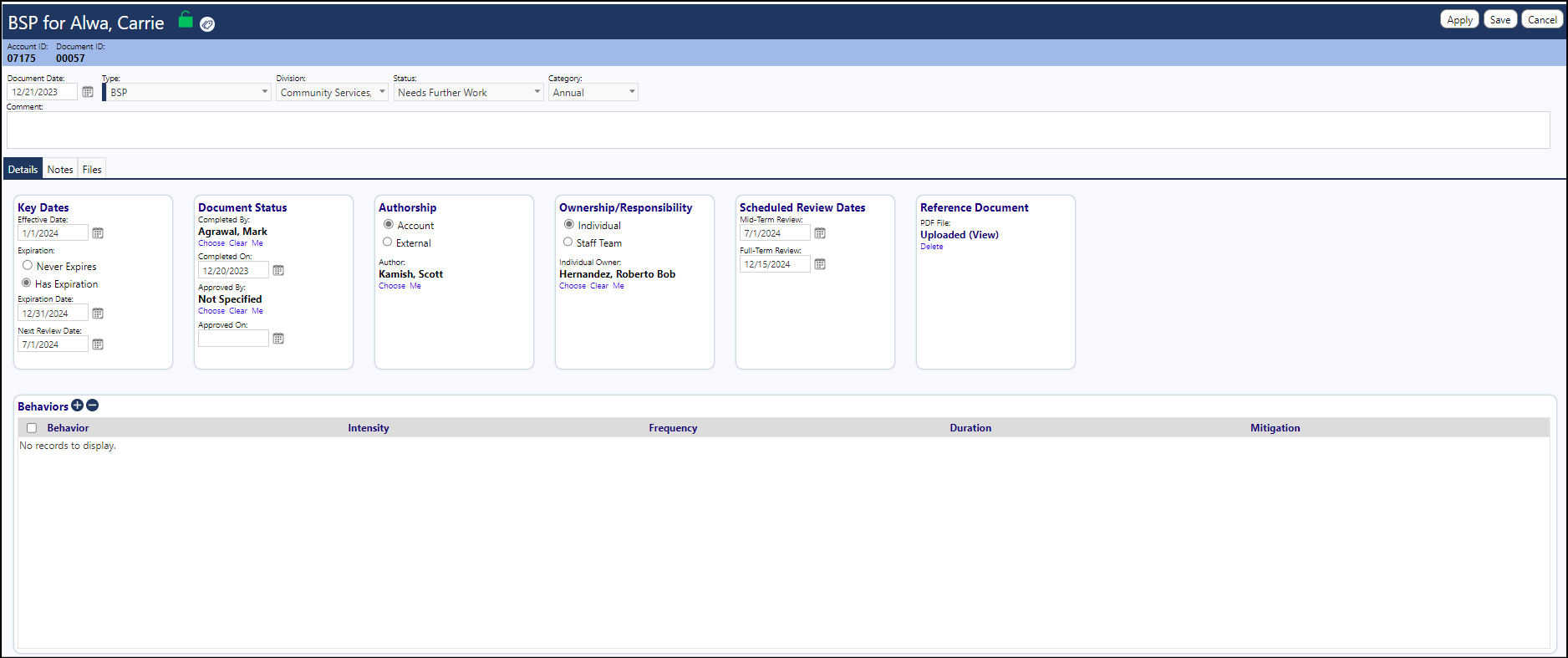Screen dimensions: 1568x658
Task: Sort by the Mitigation column header
Action: pos(1275,428)
